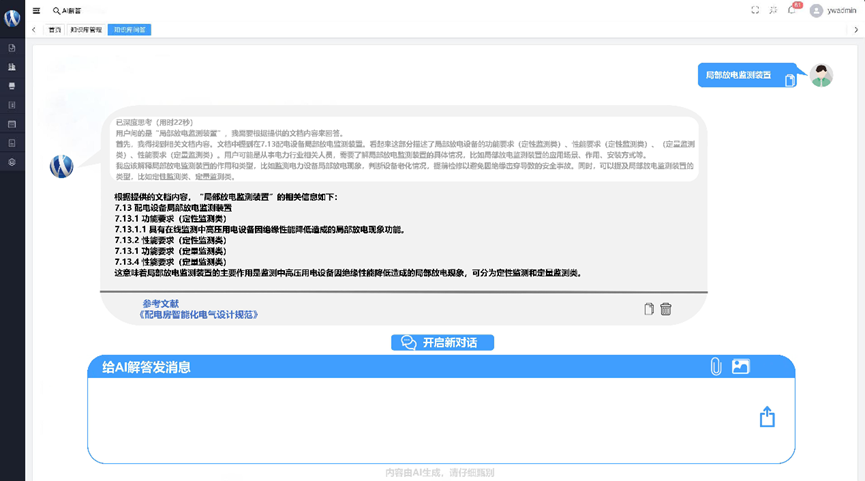Click the 已深度思考（用时22秒）heading
Screen dimensions: 865x481
point(154,122)
